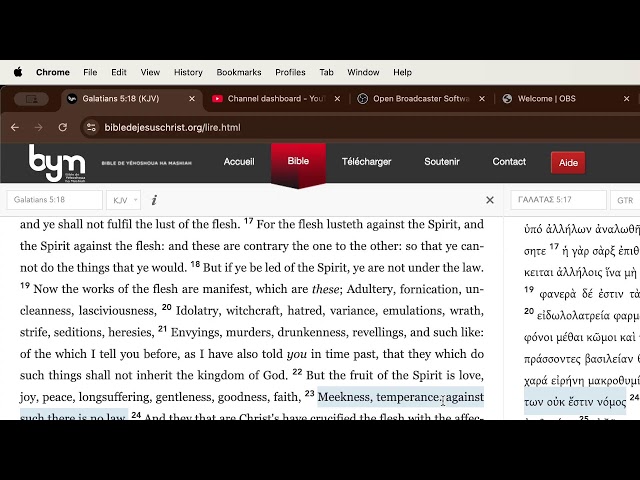Image resolution: width=640 pixels, height=480 pixels.
Task: Open the Bible navigation tab
Action: click(298, 161)
